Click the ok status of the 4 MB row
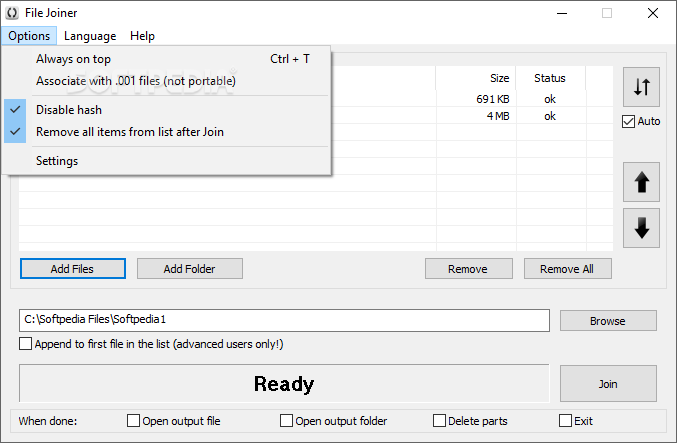Image resolution: width=677 pixels, height=443 pixels. coord(550,116)
